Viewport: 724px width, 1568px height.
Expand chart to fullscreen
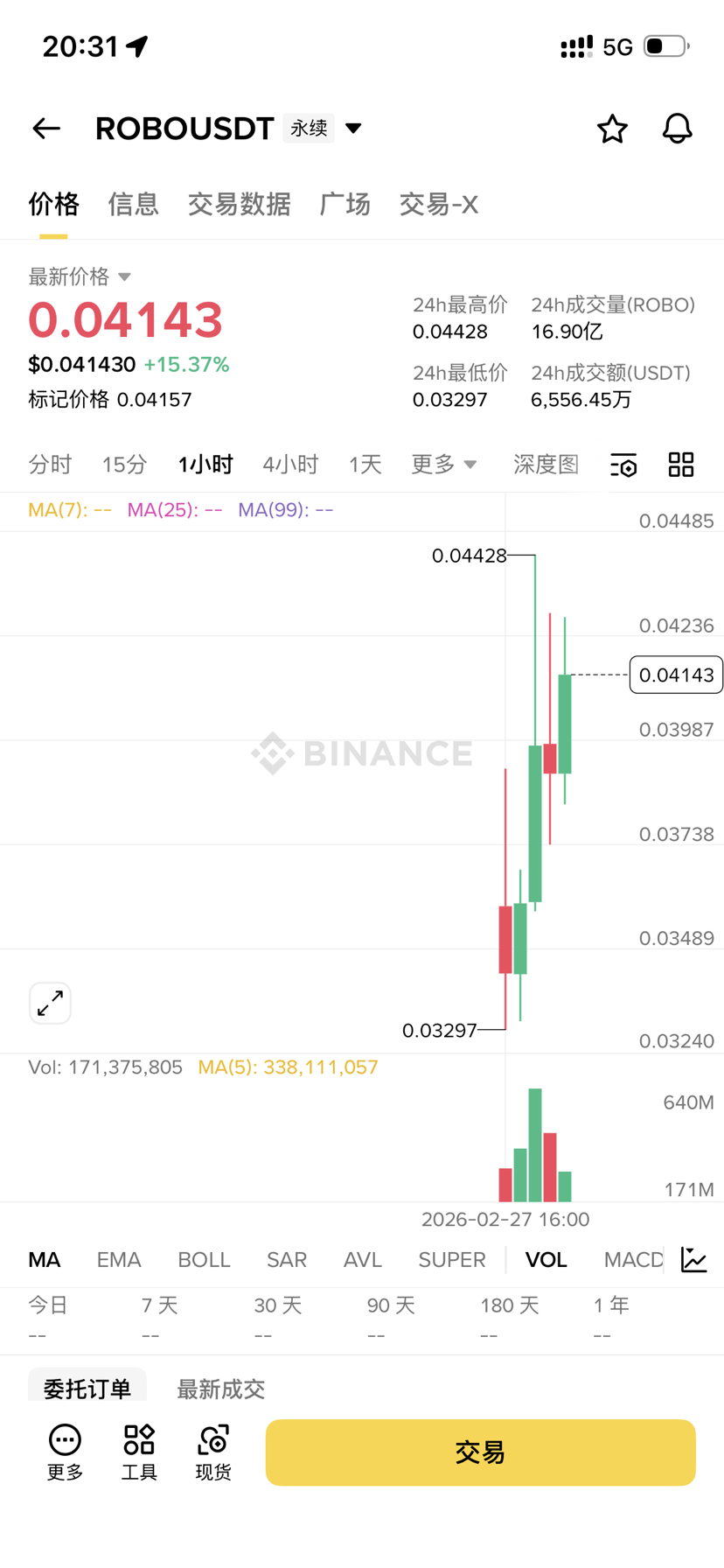50,1003
